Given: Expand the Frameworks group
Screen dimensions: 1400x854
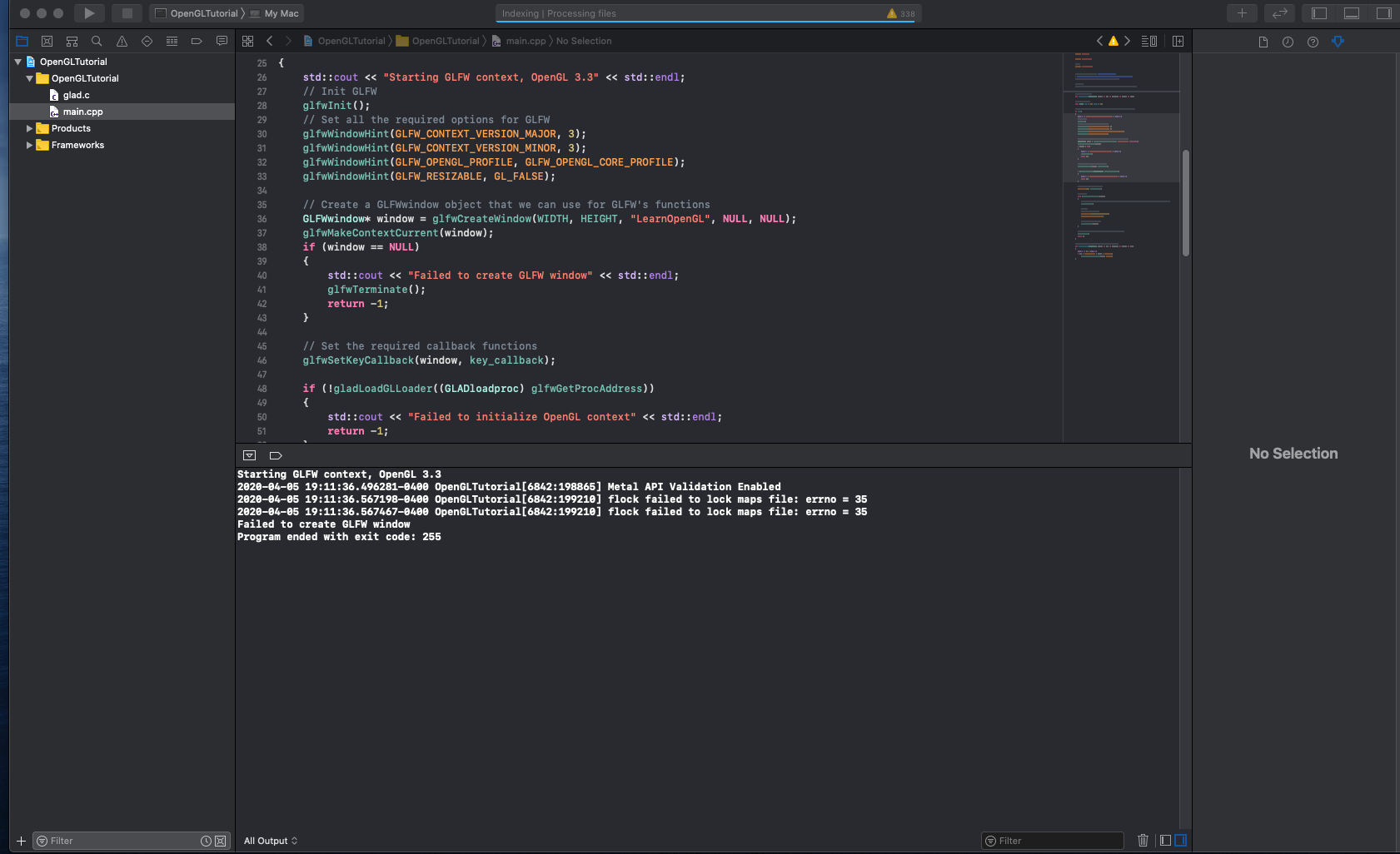Looking at the screenshot, I should (29, 145).
